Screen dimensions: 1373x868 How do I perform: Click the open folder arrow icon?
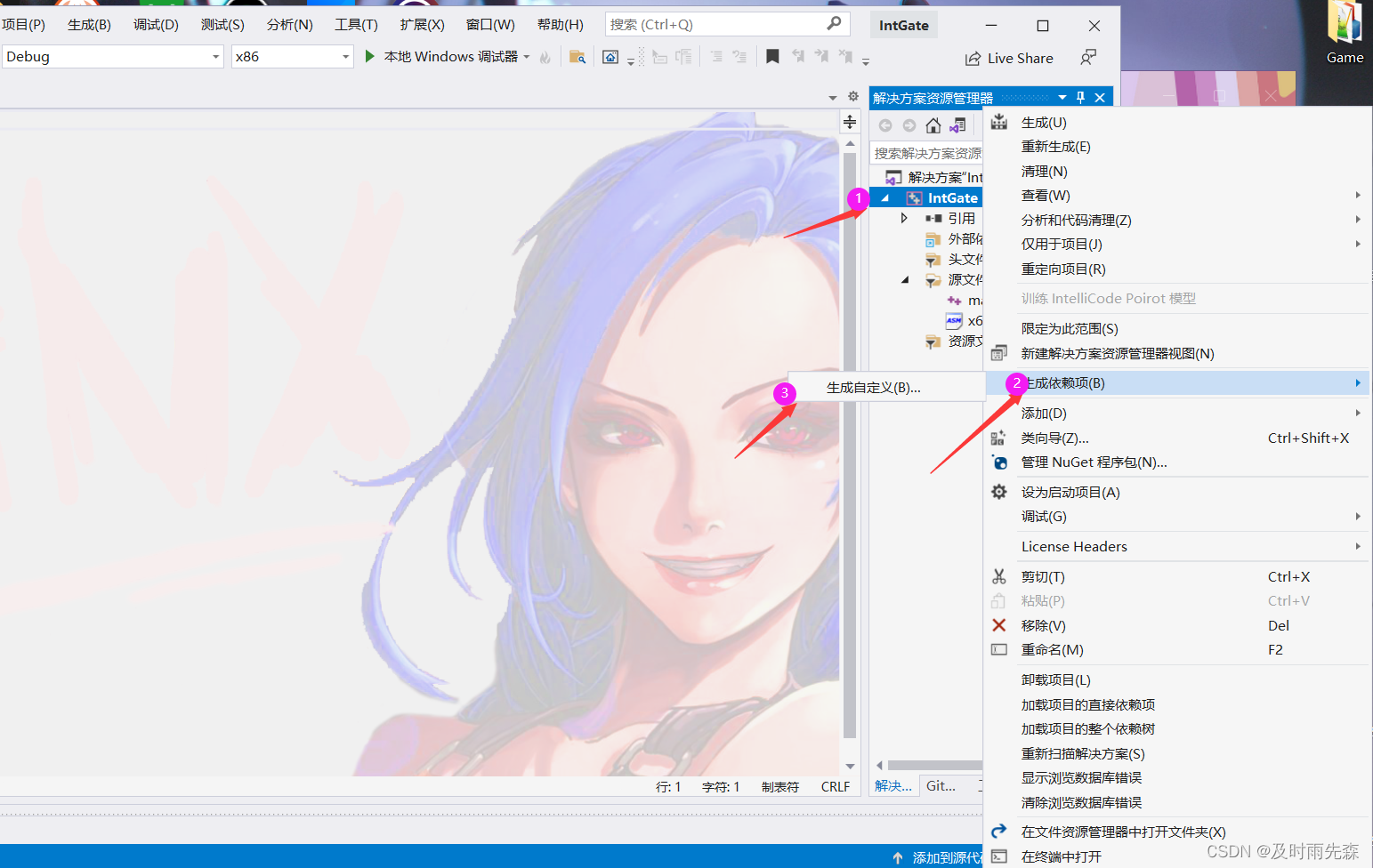(999, 831)
